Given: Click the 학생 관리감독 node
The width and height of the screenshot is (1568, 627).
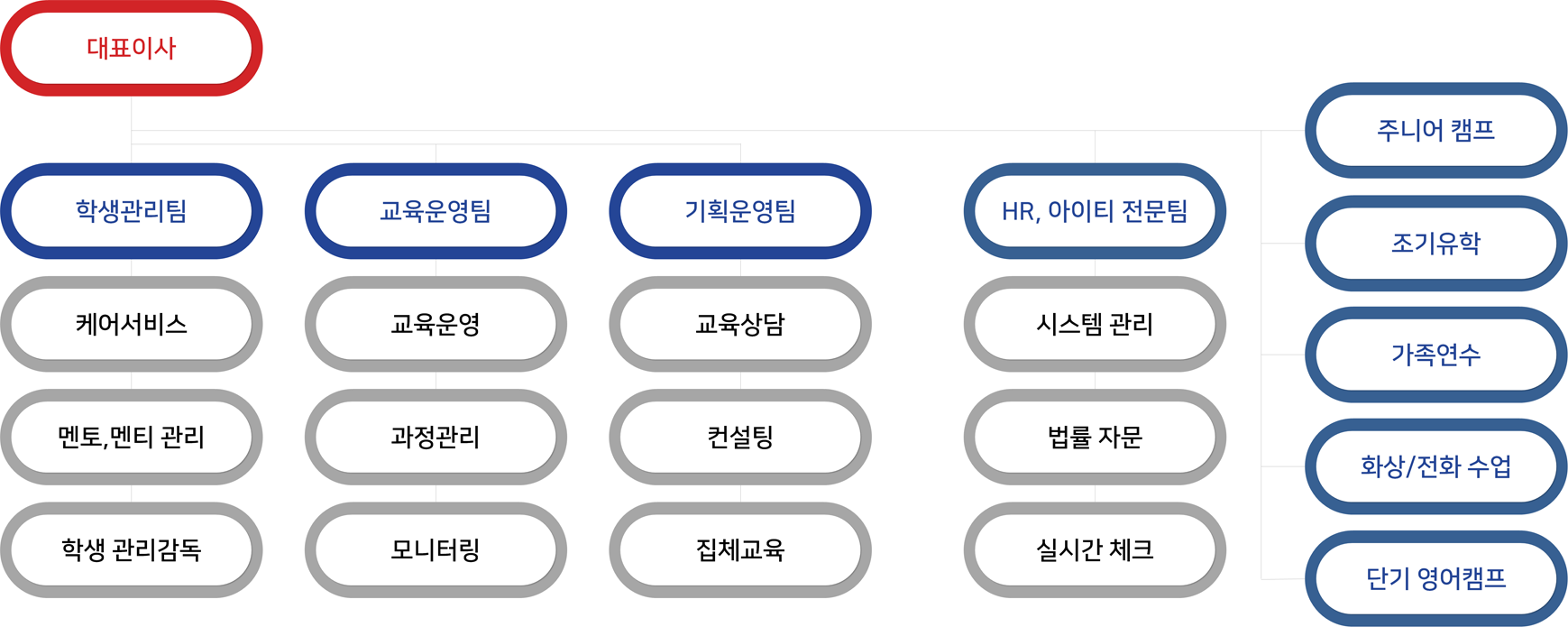Looking at the screenshot, I should [x=132, y=549].
